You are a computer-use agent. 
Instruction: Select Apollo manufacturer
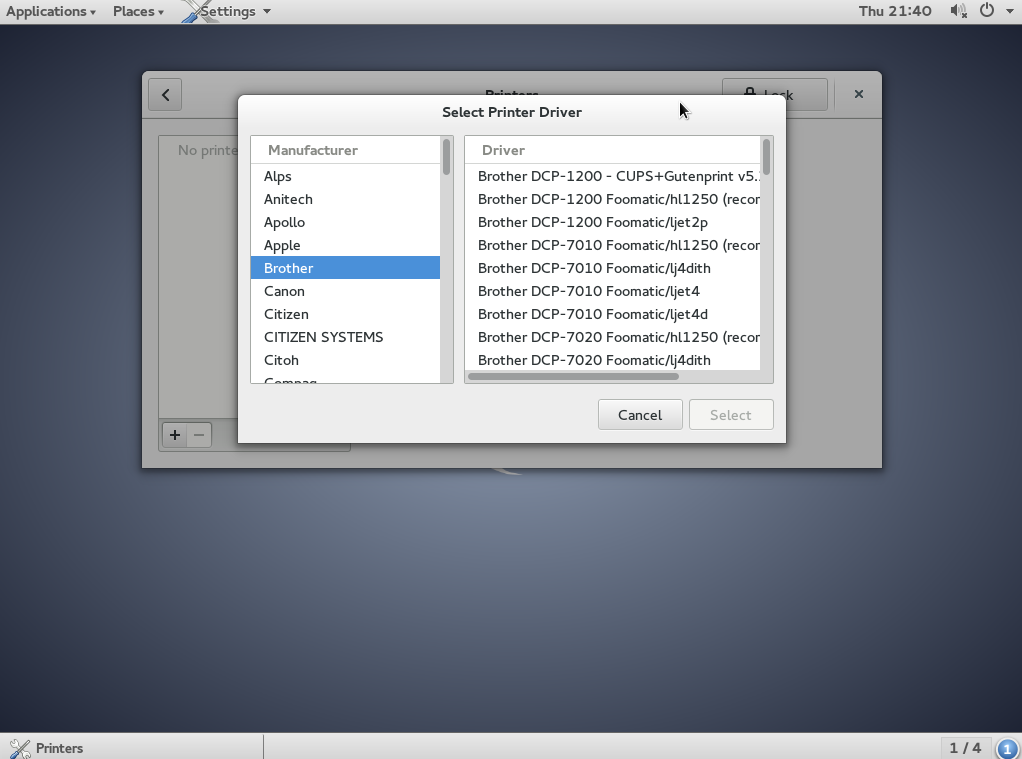[345, 222]
